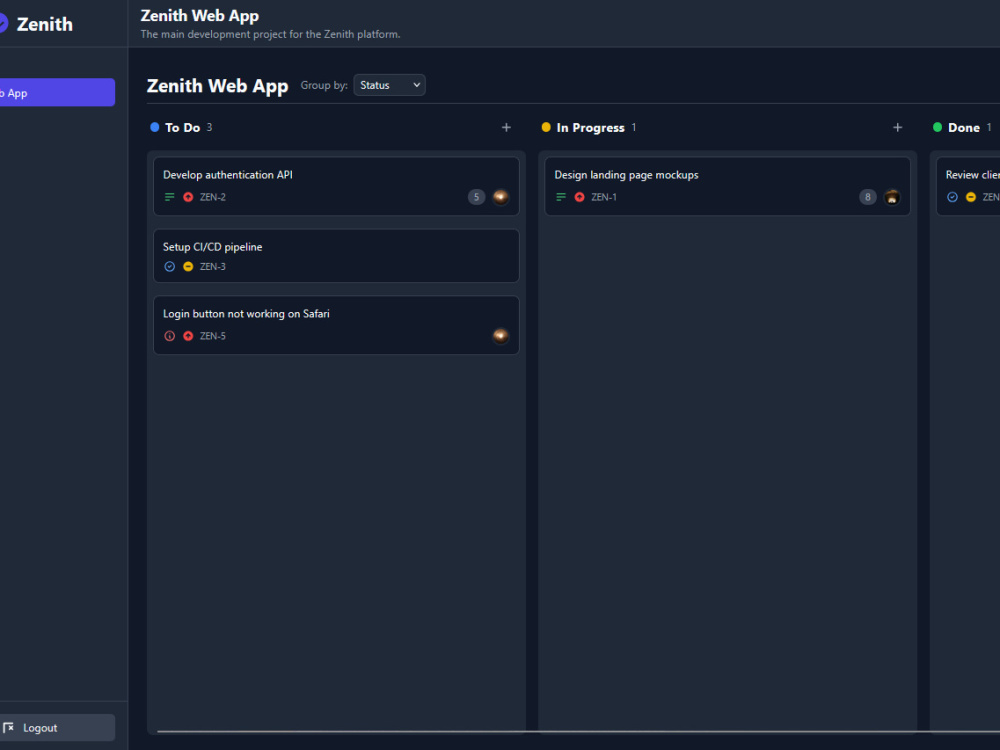Click the yellow priority icon in Done column card
The height and width of the screenshot is (750, 1000).
(x=971, y=197)
